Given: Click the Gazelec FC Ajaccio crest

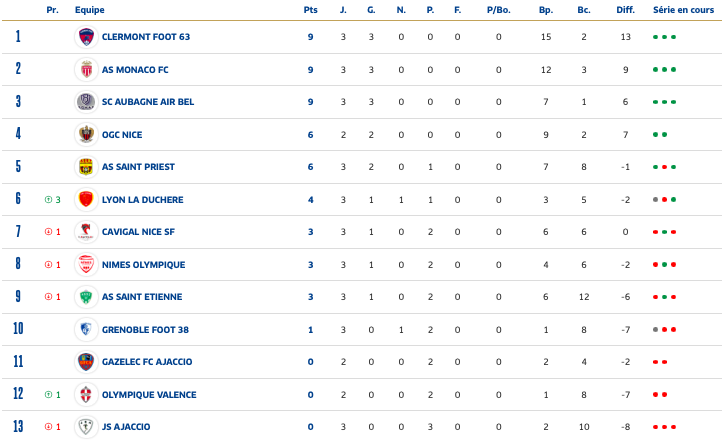Looking at the screenshot, I should pos(86,362).
